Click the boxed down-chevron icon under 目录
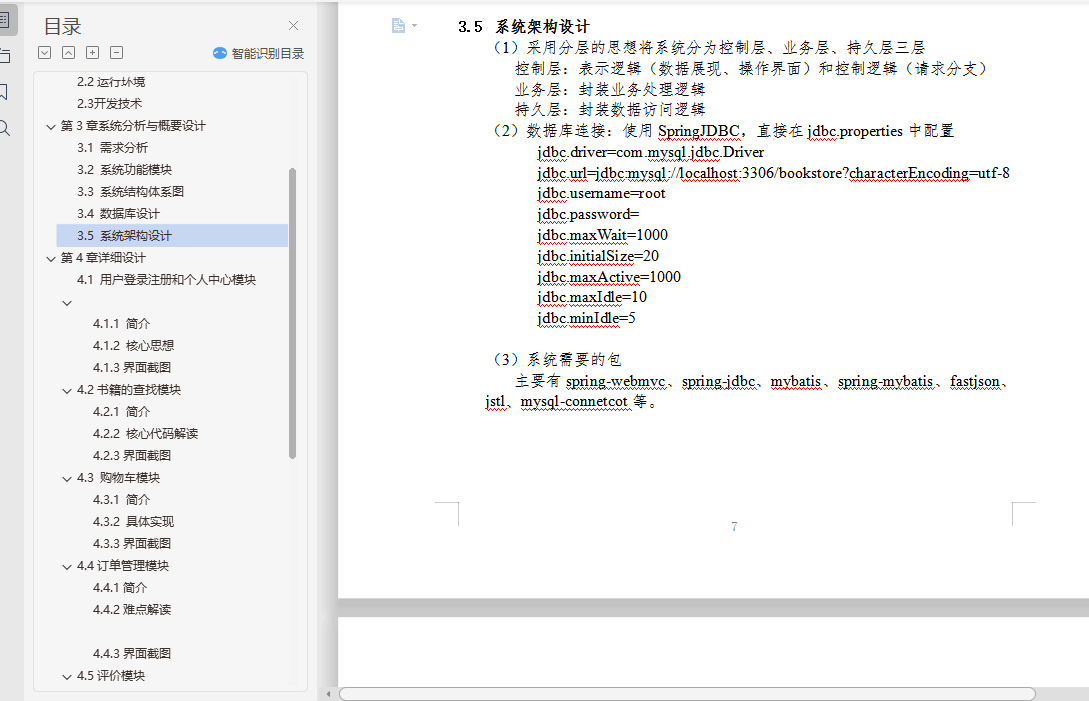The width and height of the screenshot is (1089, 701). click(44, 53)
